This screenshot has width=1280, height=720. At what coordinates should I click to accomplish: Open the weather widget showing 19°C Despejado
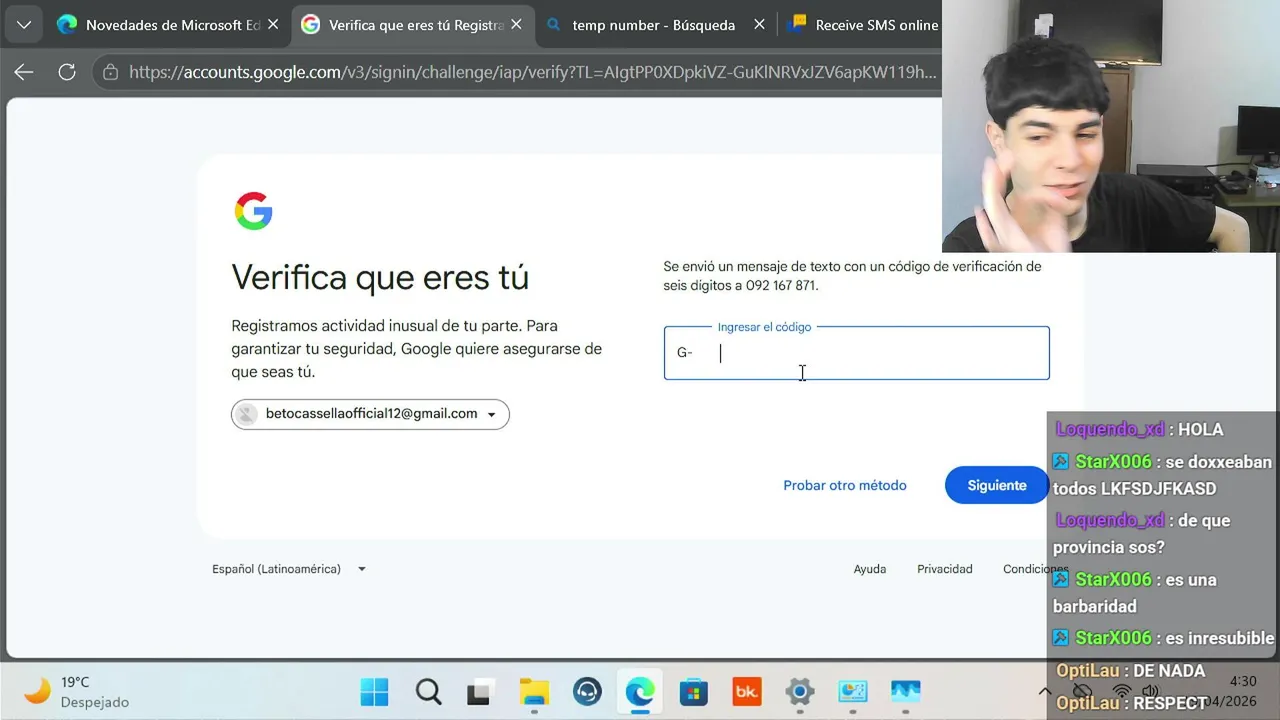76,692
